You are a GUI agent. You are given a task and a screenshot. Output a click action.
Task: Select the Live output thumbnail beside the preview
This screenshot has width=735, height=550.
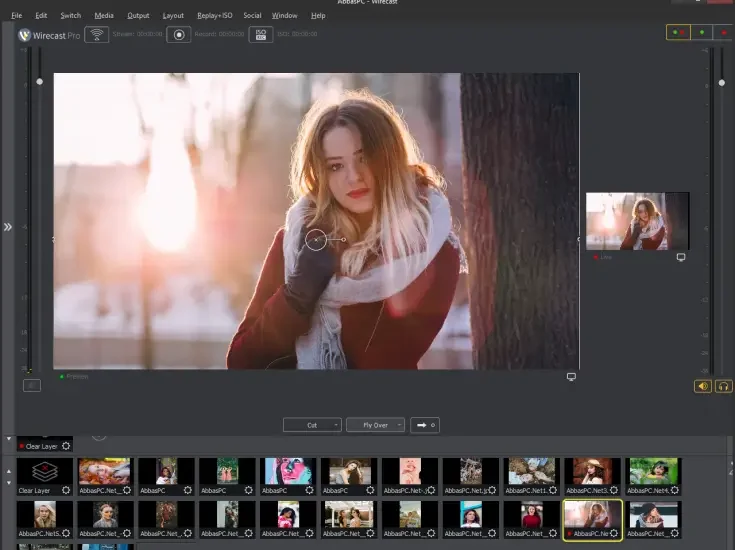(638, 221)
